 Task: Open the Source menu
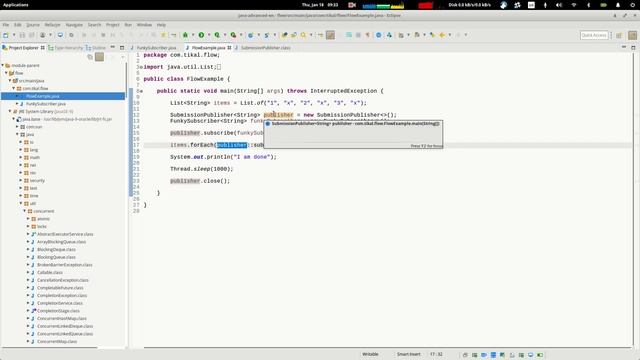[33, 25]
